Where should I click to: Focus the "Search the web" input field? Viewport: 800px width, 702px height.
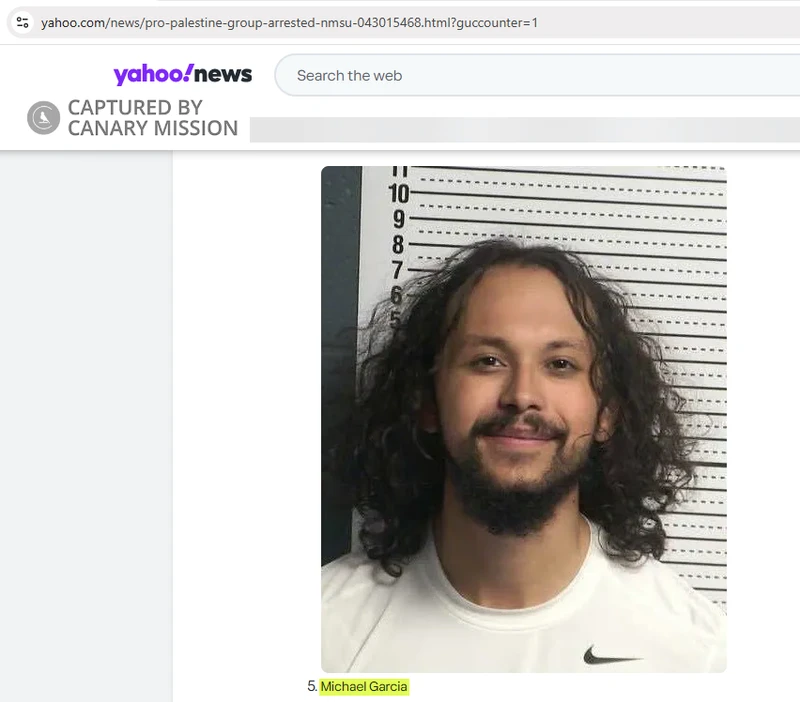(537, 76)
